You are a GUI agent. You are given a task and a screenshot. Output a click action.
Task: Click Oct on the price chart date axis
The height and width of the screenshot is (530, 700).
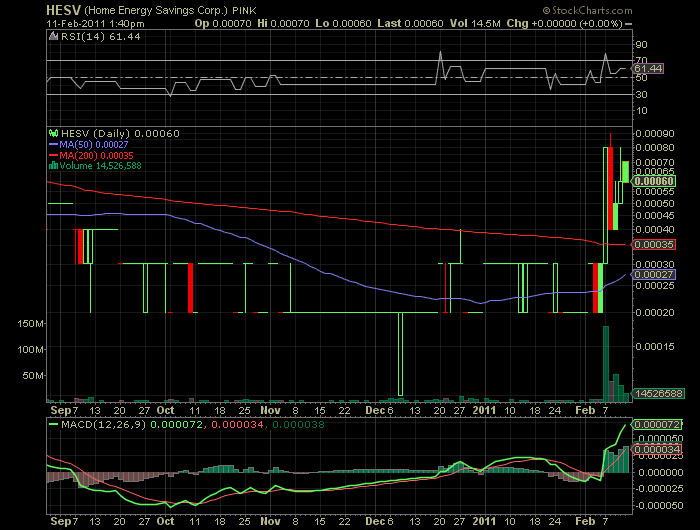pos(166,410)
